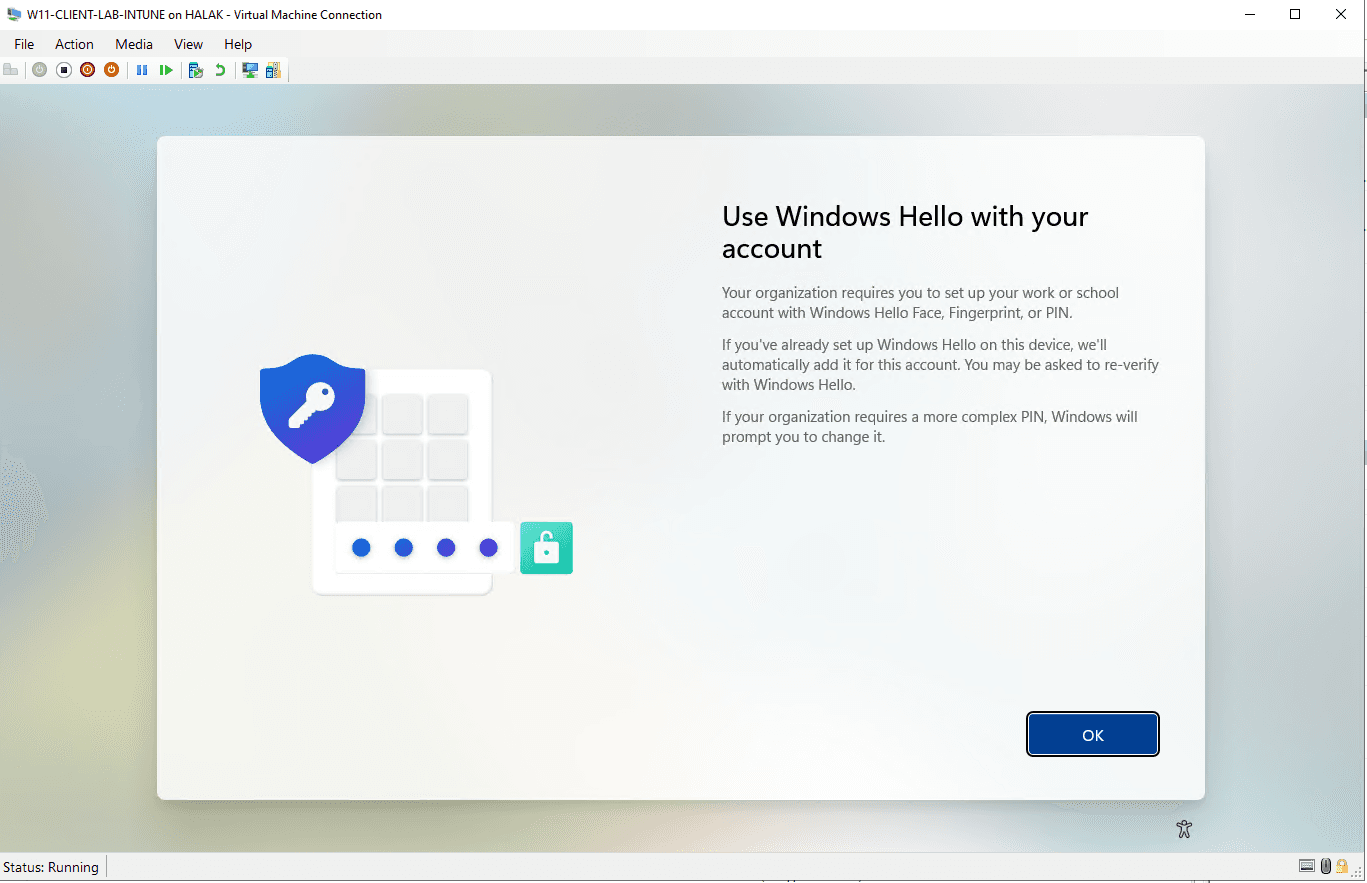Open the Help menu
1367x883 pixels.
coord(238,44)
